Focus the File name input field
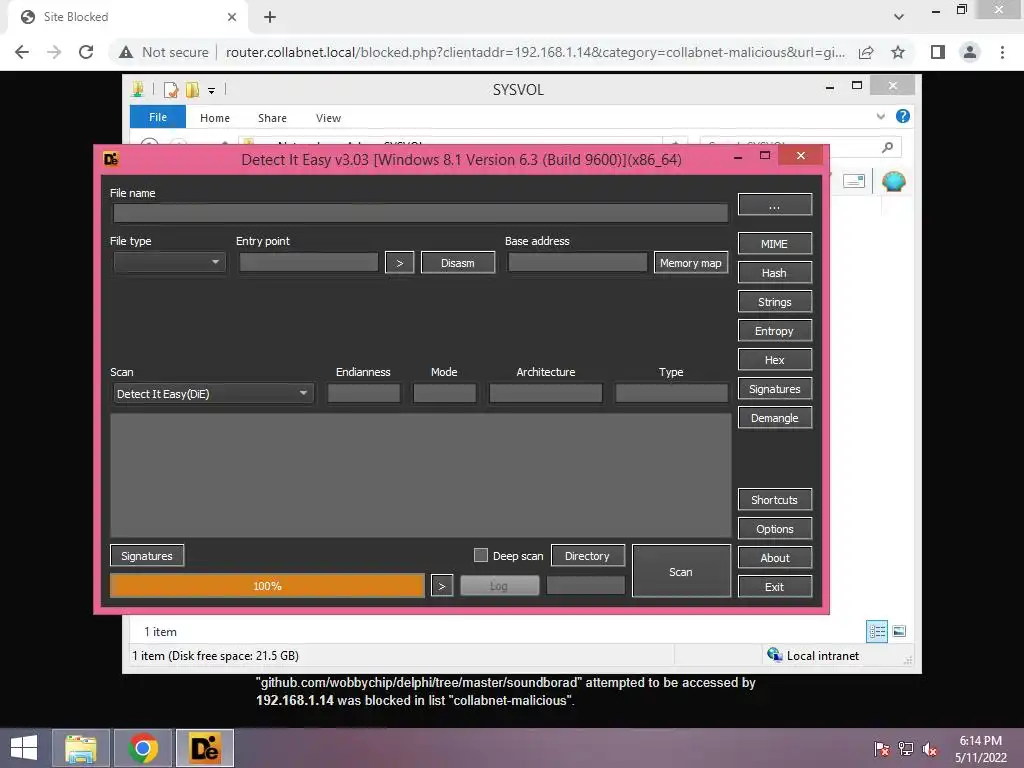Viewport: 1024px width, 768px height. pos(421,213)
